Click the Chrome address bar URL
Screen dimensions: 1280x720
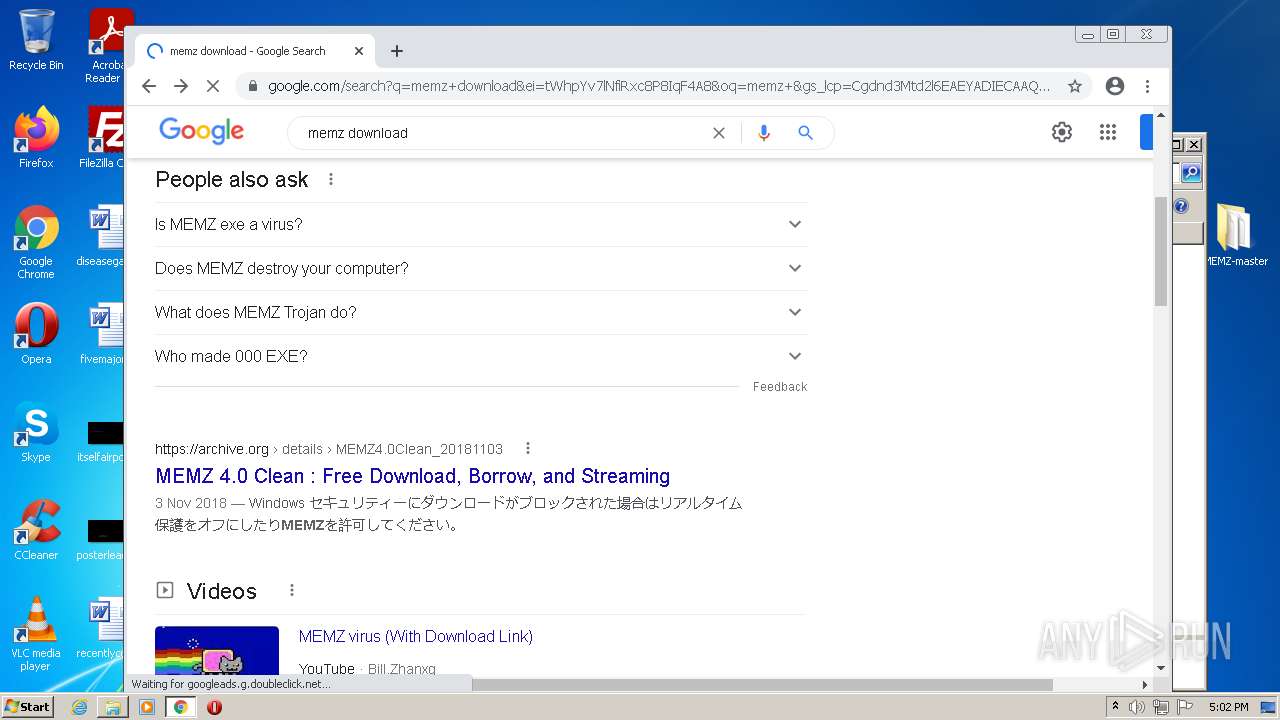click(660, 86)
